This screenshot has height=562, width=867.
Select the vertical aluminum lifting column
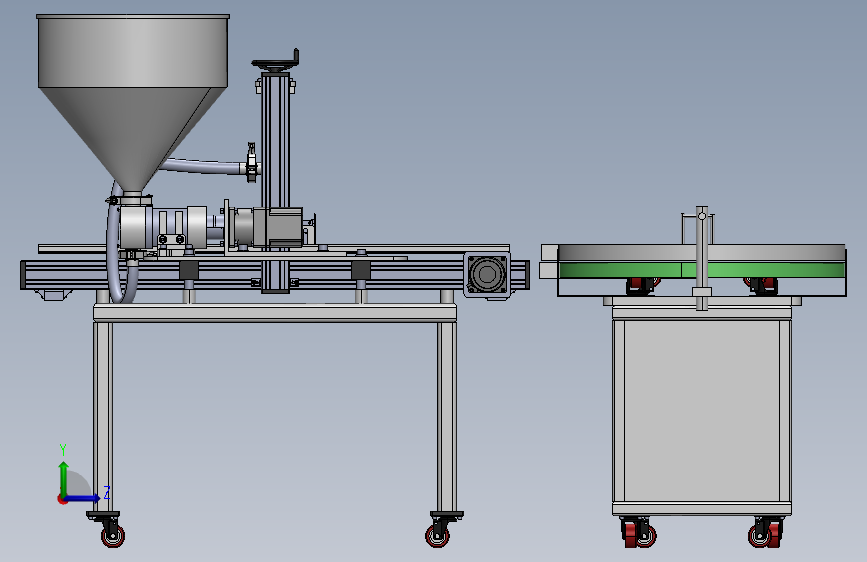[x=275, y=183]
